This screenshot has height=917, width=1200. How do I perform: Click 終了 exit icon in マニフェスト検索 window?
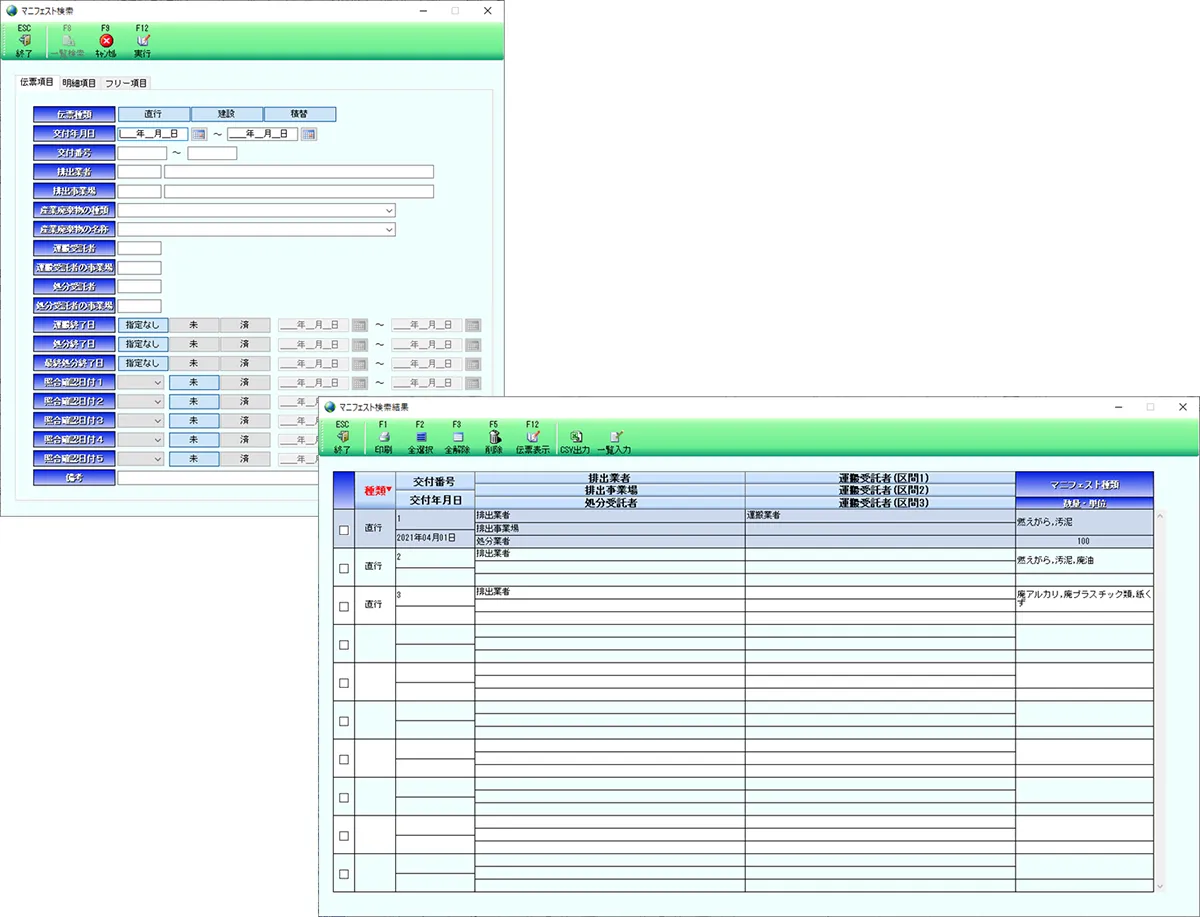click(x=25, y=40)
